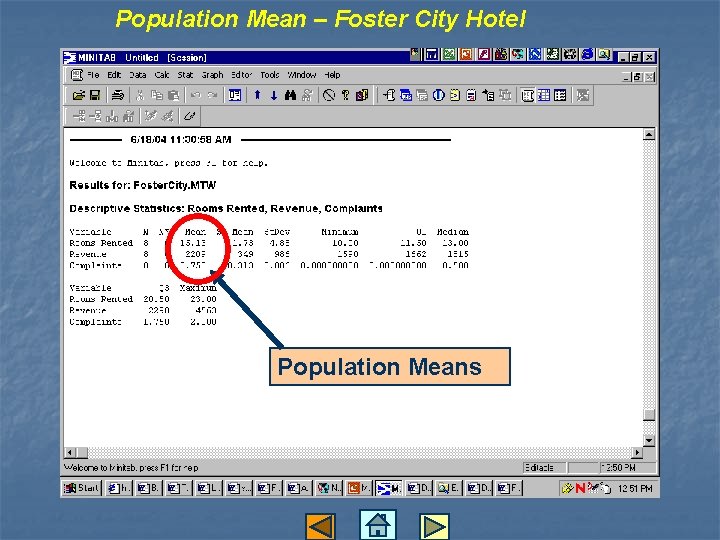The height and width of the screenshot is (540, 720).
Task: Click the Print Window printer icon
Action: (x=118, y=96)
